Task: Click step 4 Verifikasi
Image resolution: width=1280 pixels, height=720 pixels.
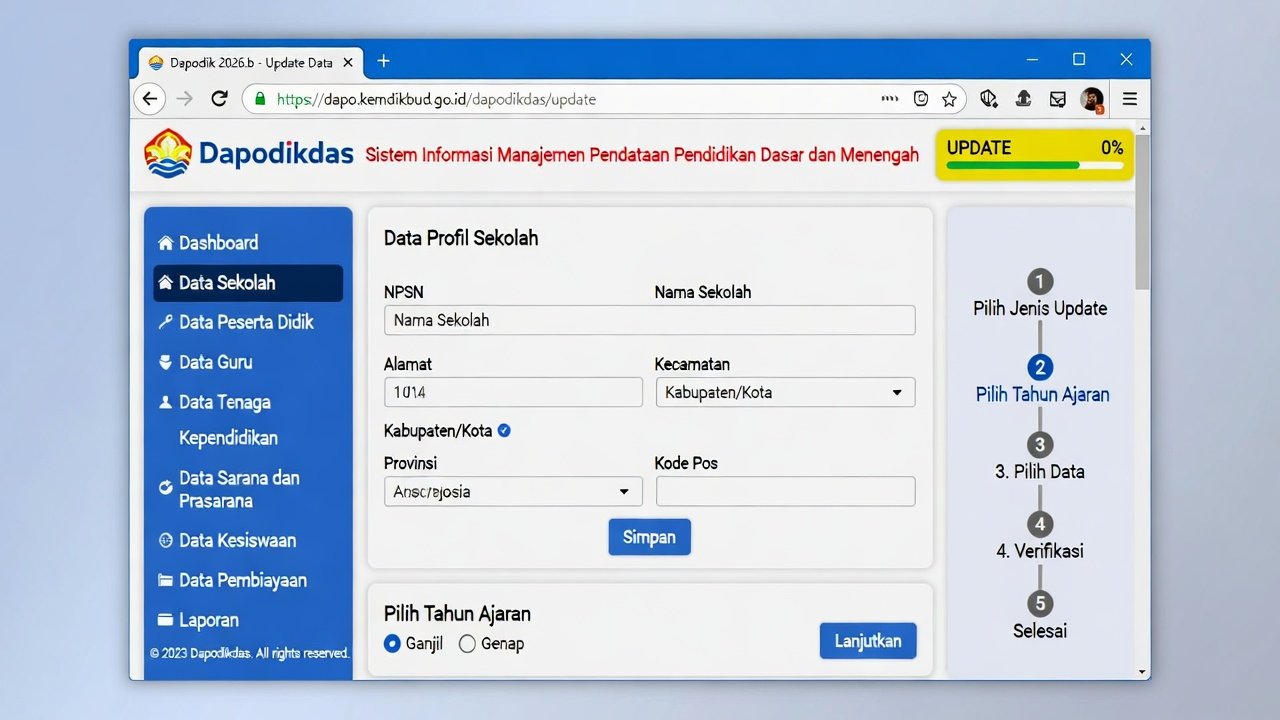Action: click(x=1040, y=537)
